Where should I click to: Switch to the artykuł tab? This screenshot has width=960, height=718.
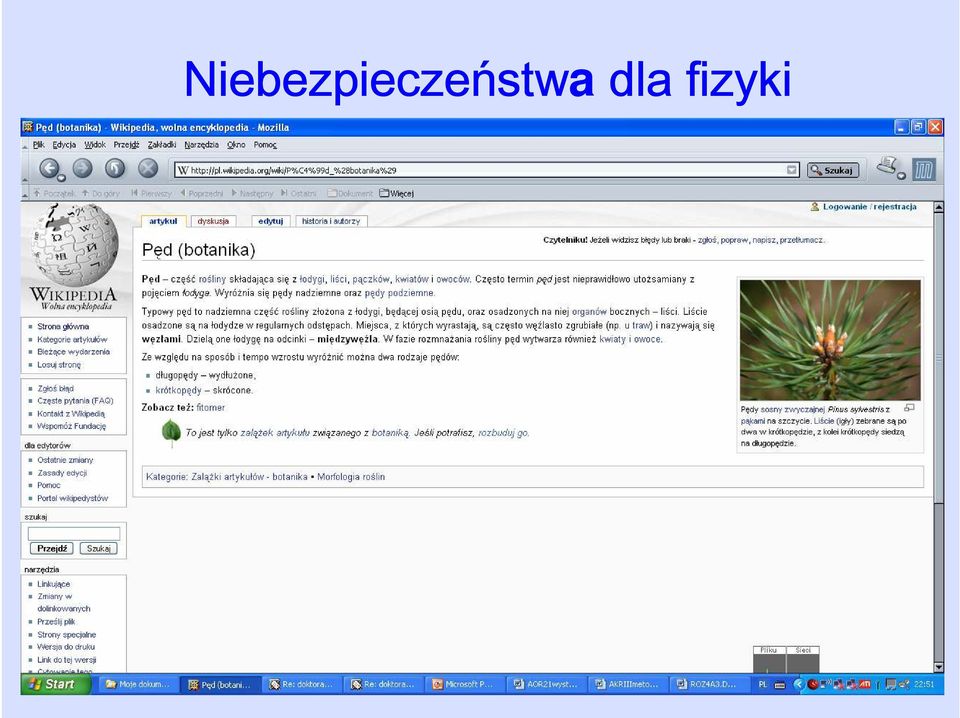coord(163,221)
